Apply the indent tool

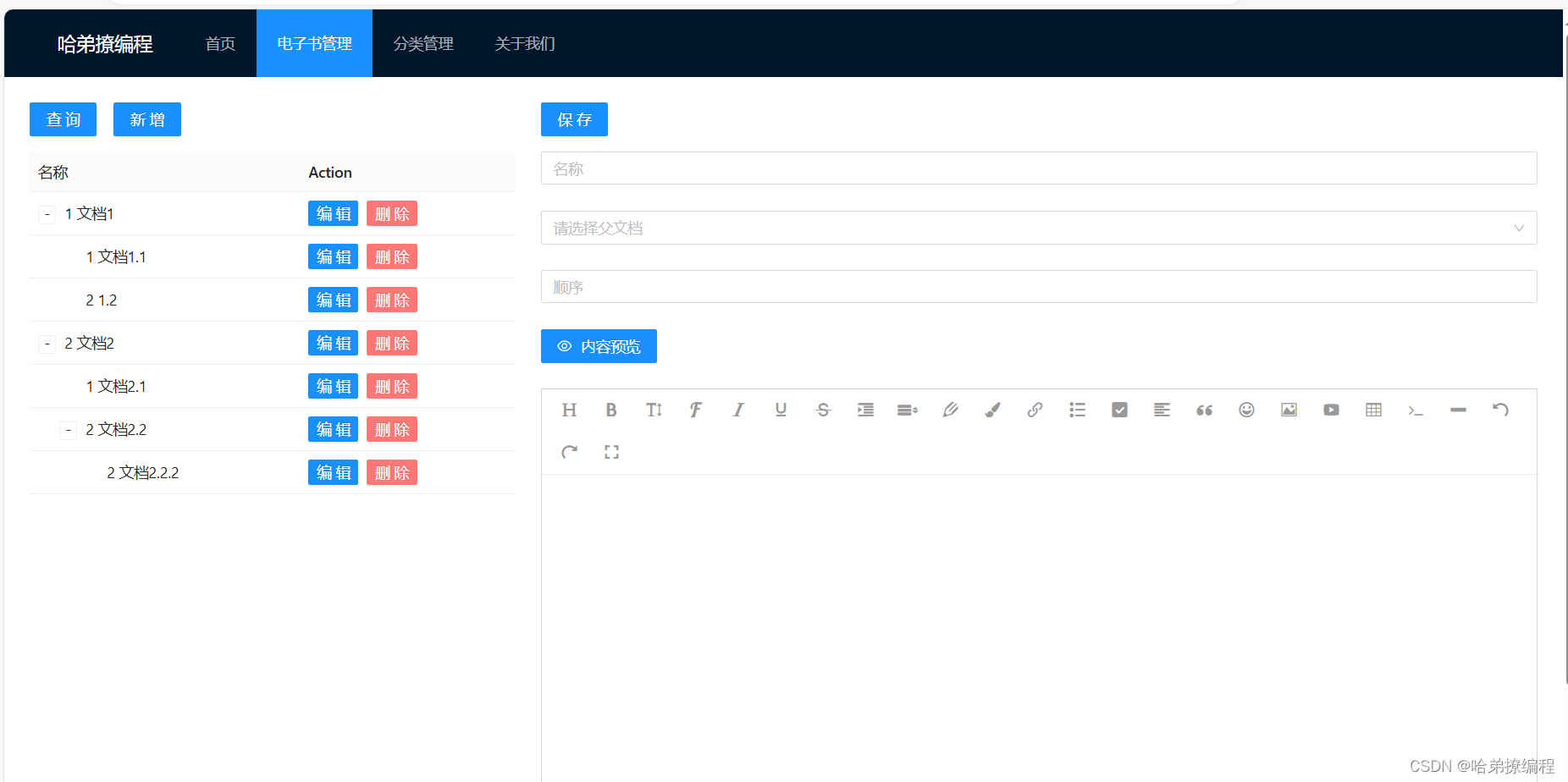pyautogui.click(x=865, y=410)
